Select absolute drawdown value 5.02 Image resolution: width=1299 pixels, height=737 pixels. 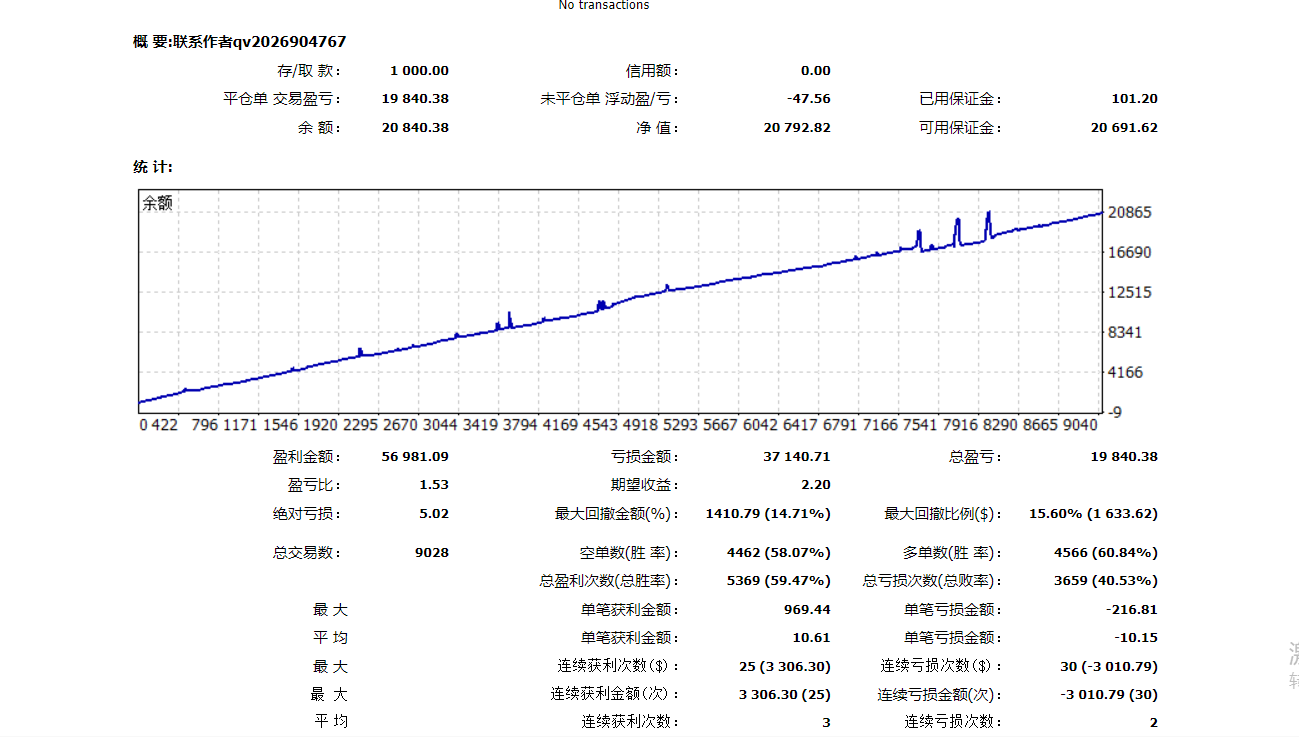coord(434,513)
